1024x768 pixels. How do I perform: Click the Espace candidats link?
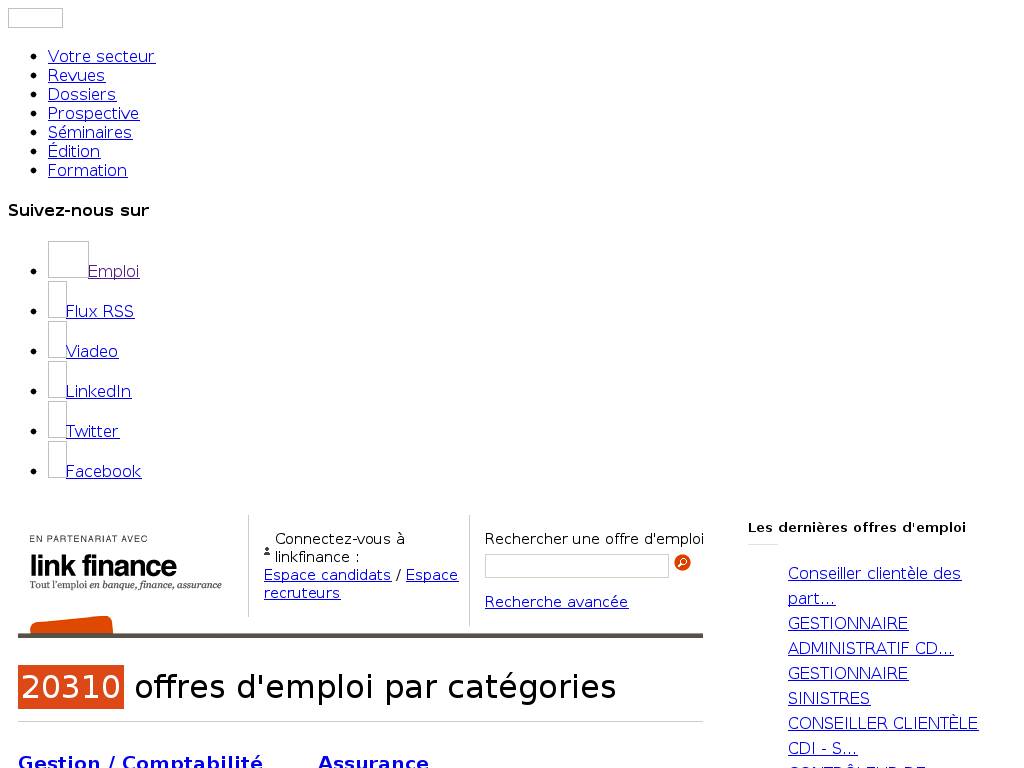pyautogui.click(x=327, y=575)
